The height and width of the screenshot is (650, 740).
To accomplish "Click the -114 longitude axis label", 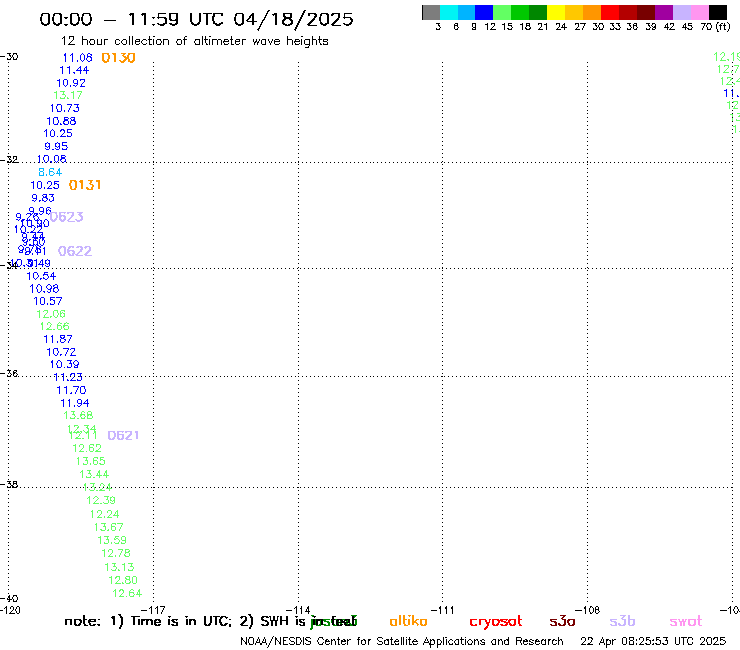I will tap(298, 610).
